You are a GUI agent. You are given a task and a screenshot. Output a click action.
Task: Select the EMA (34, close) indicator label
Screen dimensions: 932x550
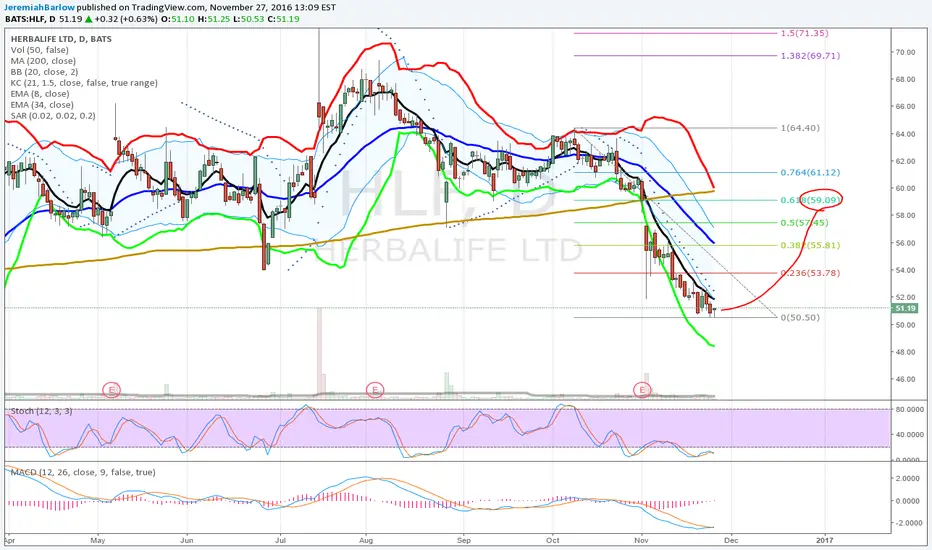pos(42,105)
